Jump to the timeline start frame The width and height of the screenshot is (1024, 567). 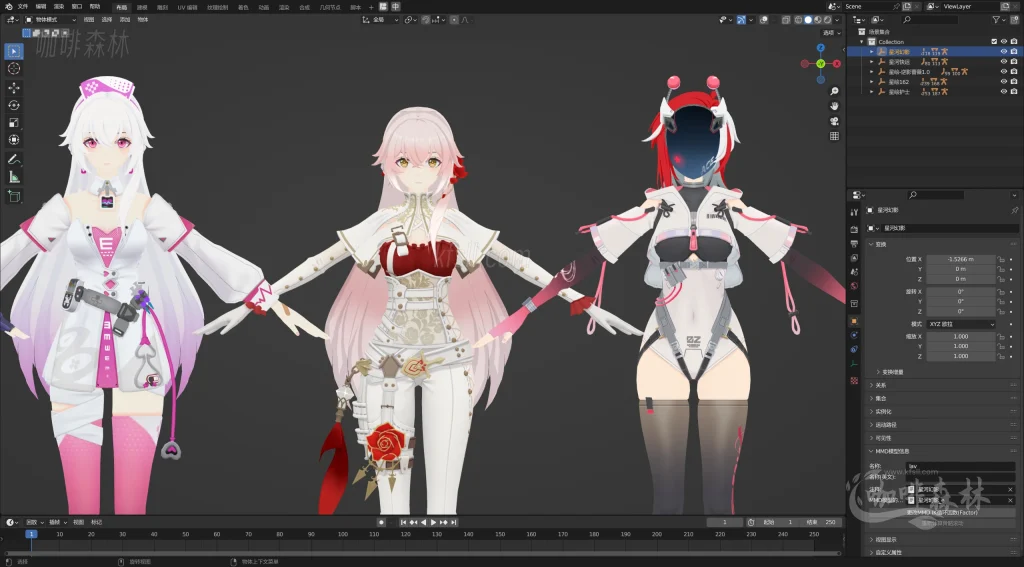pos(404,523)
